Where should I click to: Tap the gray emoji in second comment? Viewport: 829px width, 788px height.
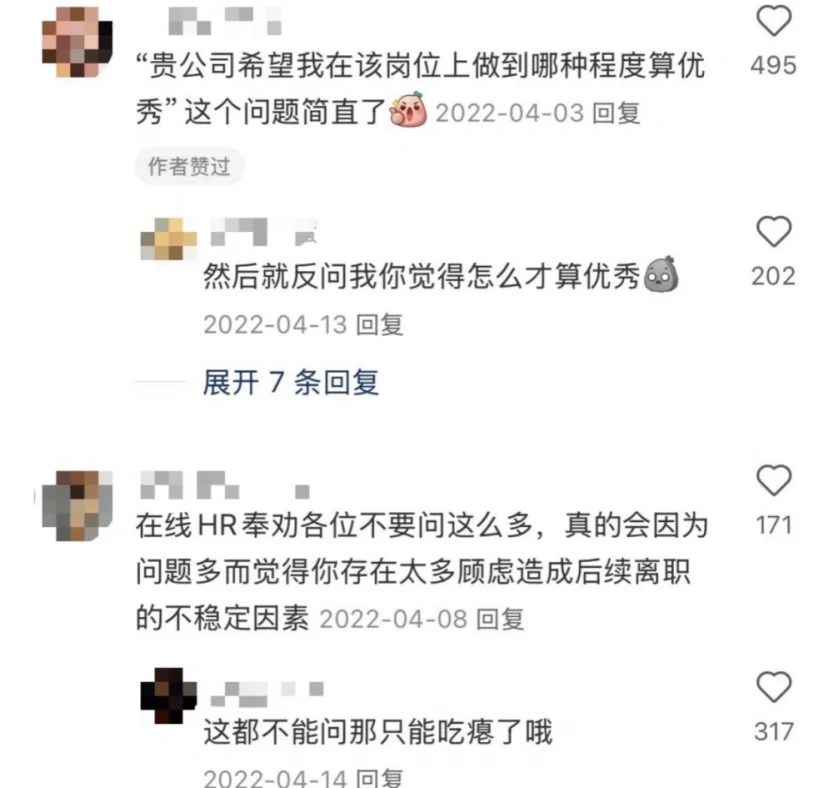click(x=661, y=275)
